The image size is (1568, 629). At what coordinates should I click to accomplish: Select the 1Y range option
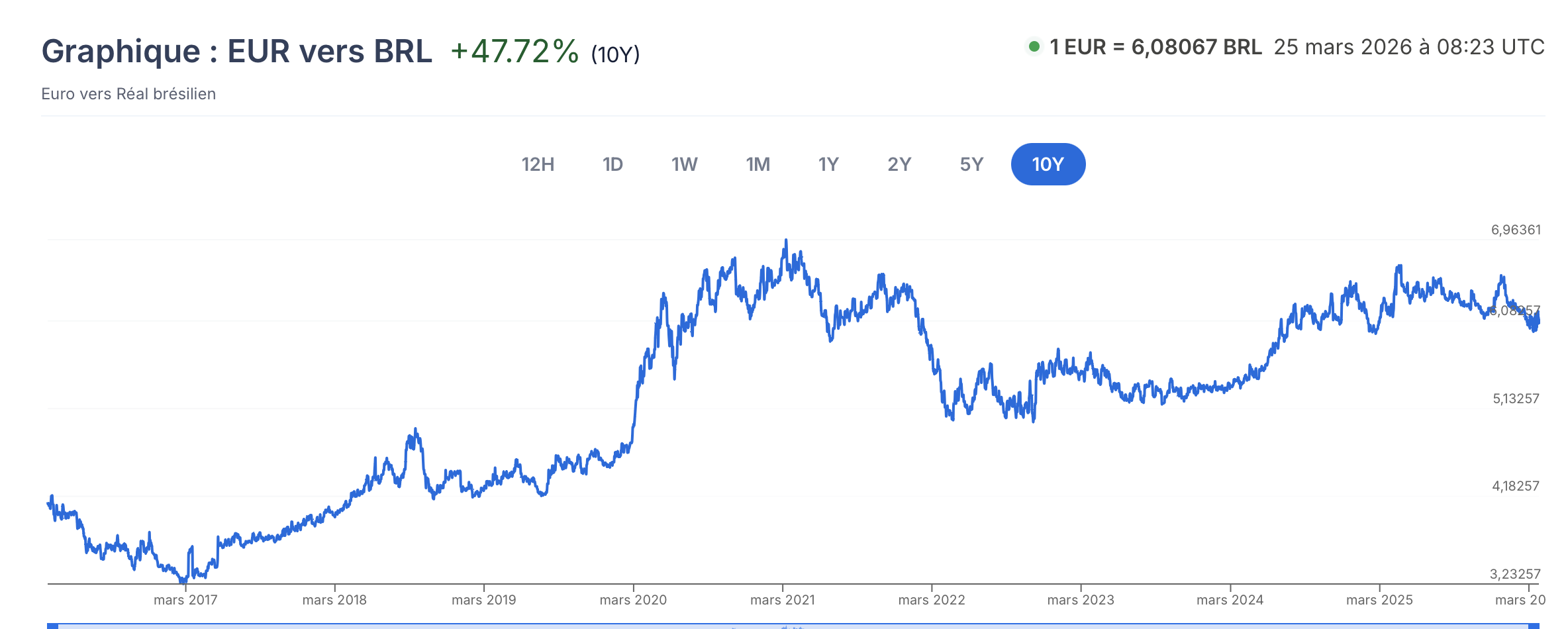tap(828, 164)
